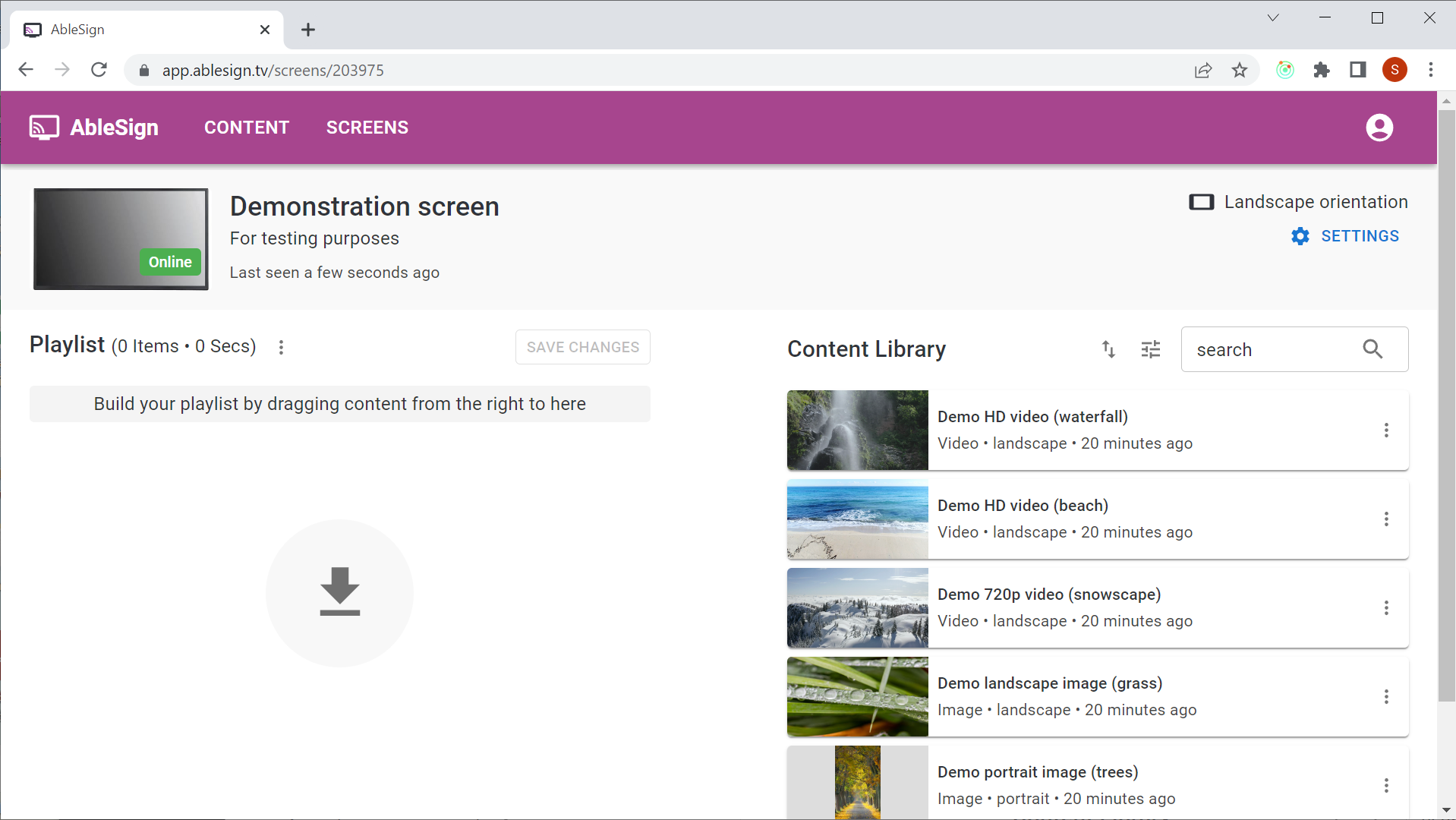Screen dimensions: 1456x820
Task: Click the settings gear icon
Action: click(x=1300, y=236)
